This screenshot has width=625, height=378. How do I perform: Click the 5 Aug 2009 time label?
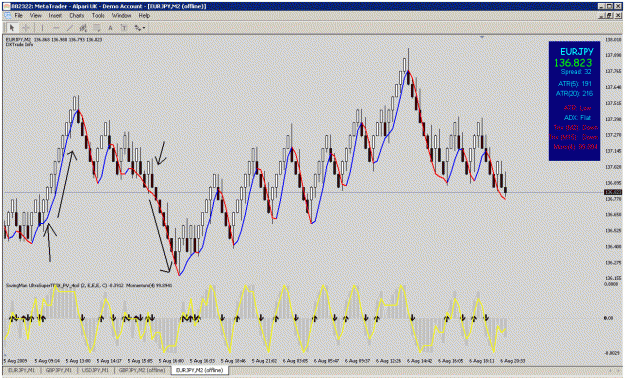coord(15,361)
